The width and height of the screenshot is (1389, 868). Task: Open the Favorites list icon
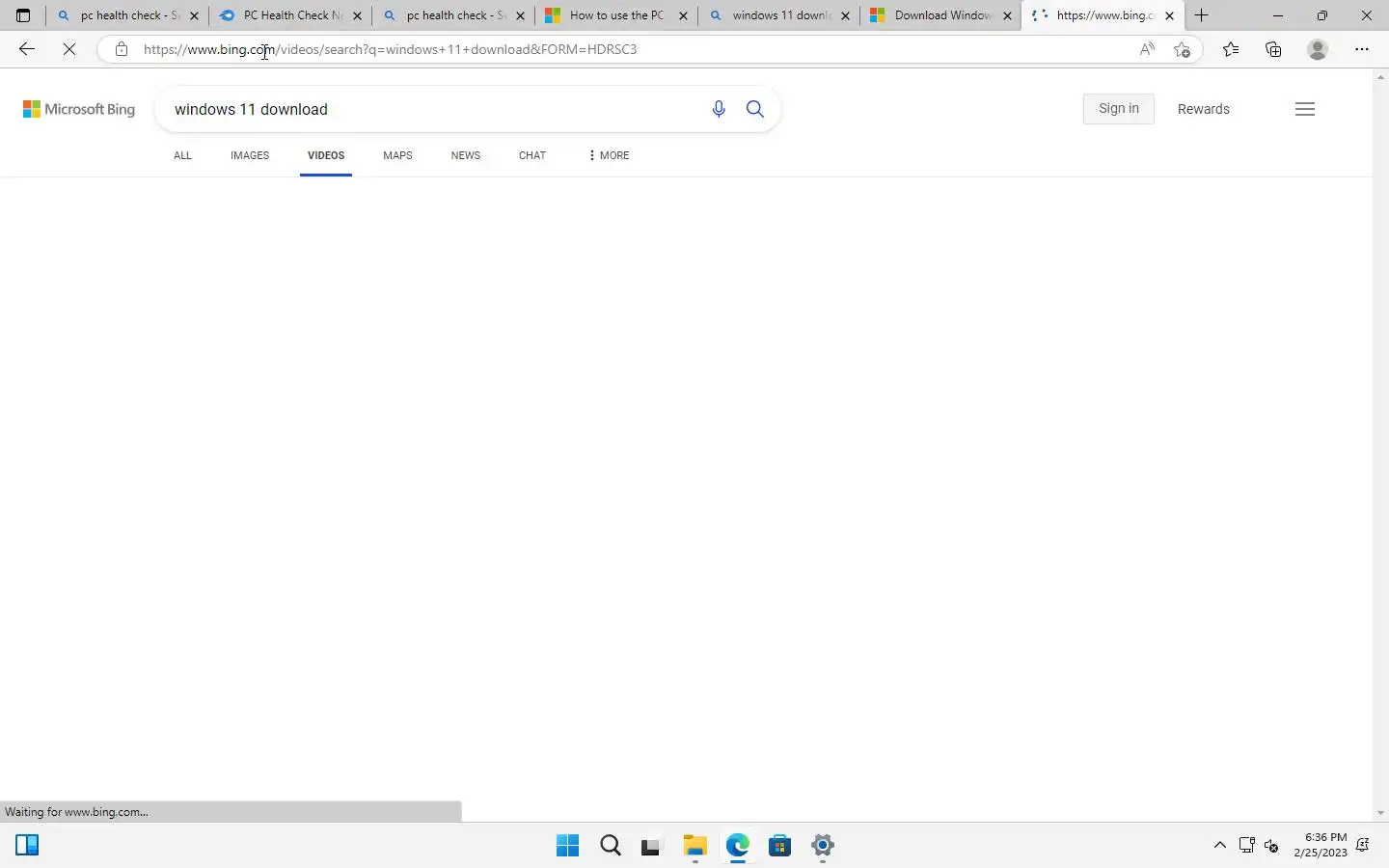[x=1231, y=49]
